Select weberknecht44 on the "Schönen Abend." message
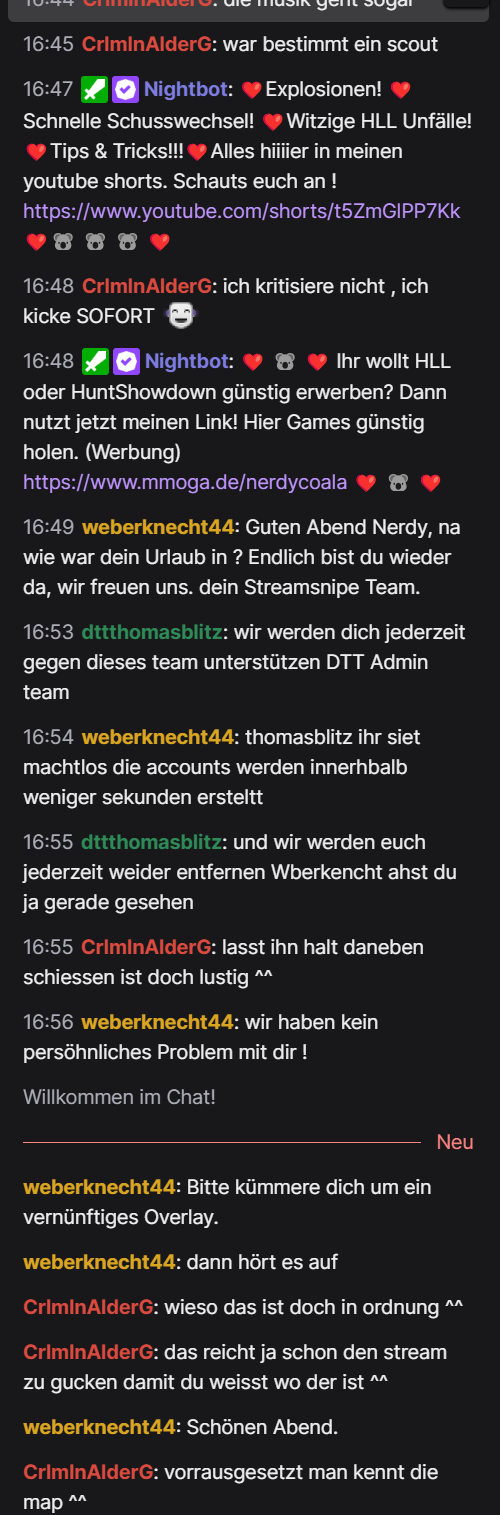The width and height of the screenshot is (500, 1515). (99, 1428)
